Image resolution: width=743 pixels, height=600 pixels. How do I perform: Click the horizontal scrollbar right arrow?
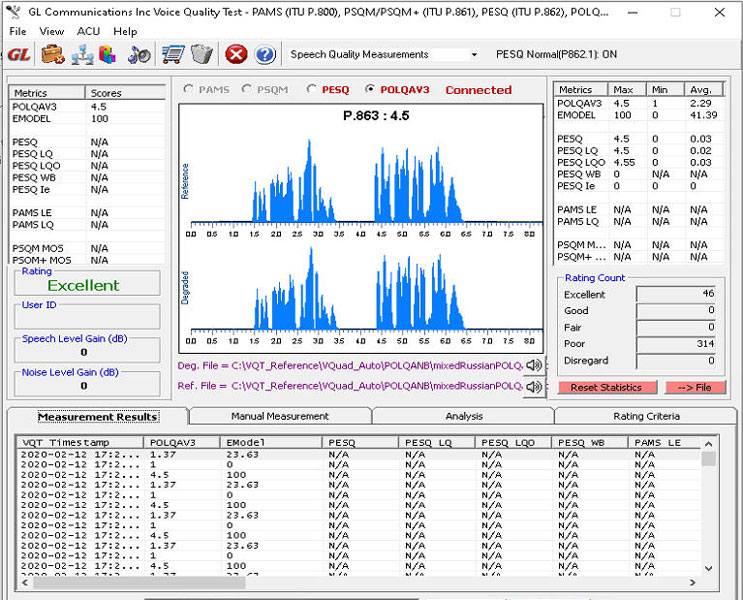point(693,582)
